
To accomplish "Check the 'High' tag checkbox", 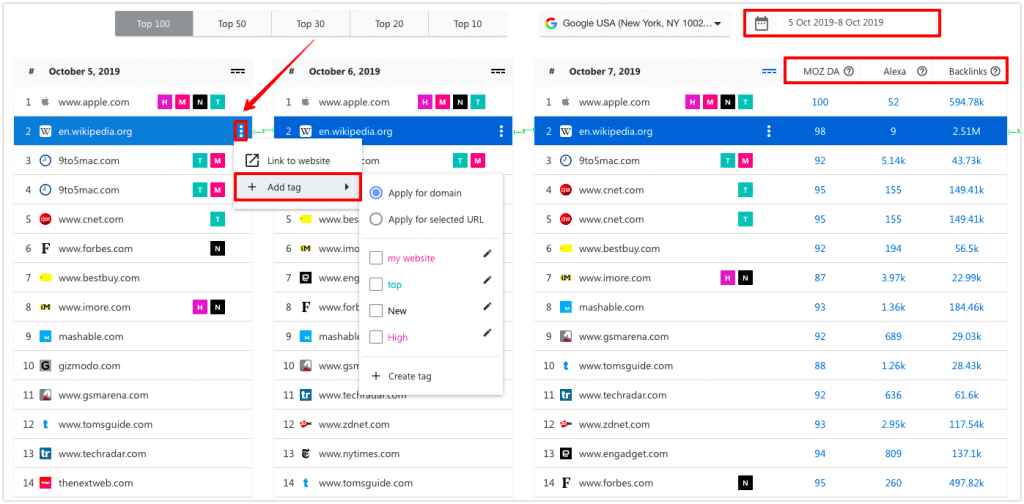I will (x=376, y=337).
